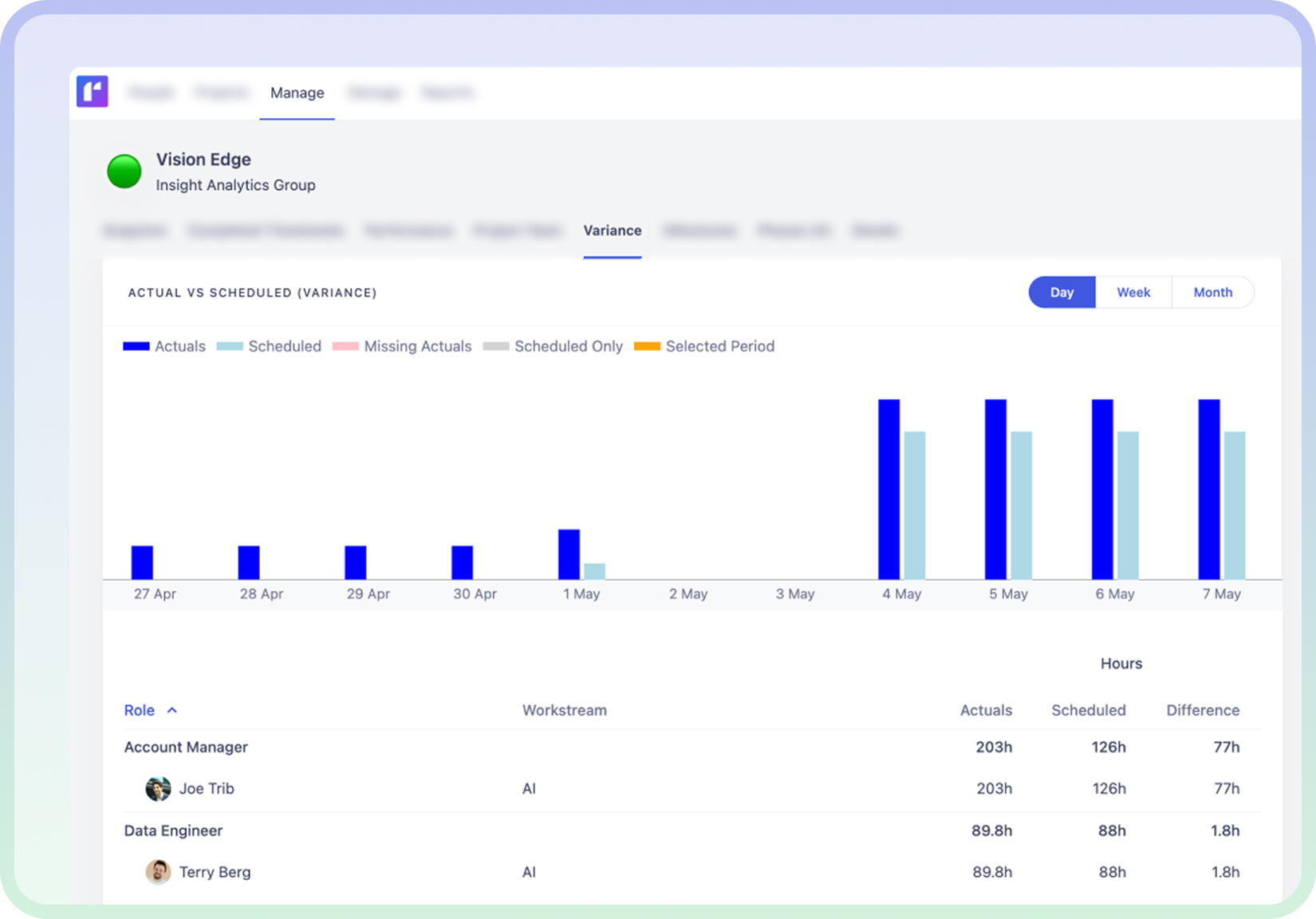Click the Missing Actuals legend swatch
This screenshot has height=919, width=1316.
(x=345, y=346)
